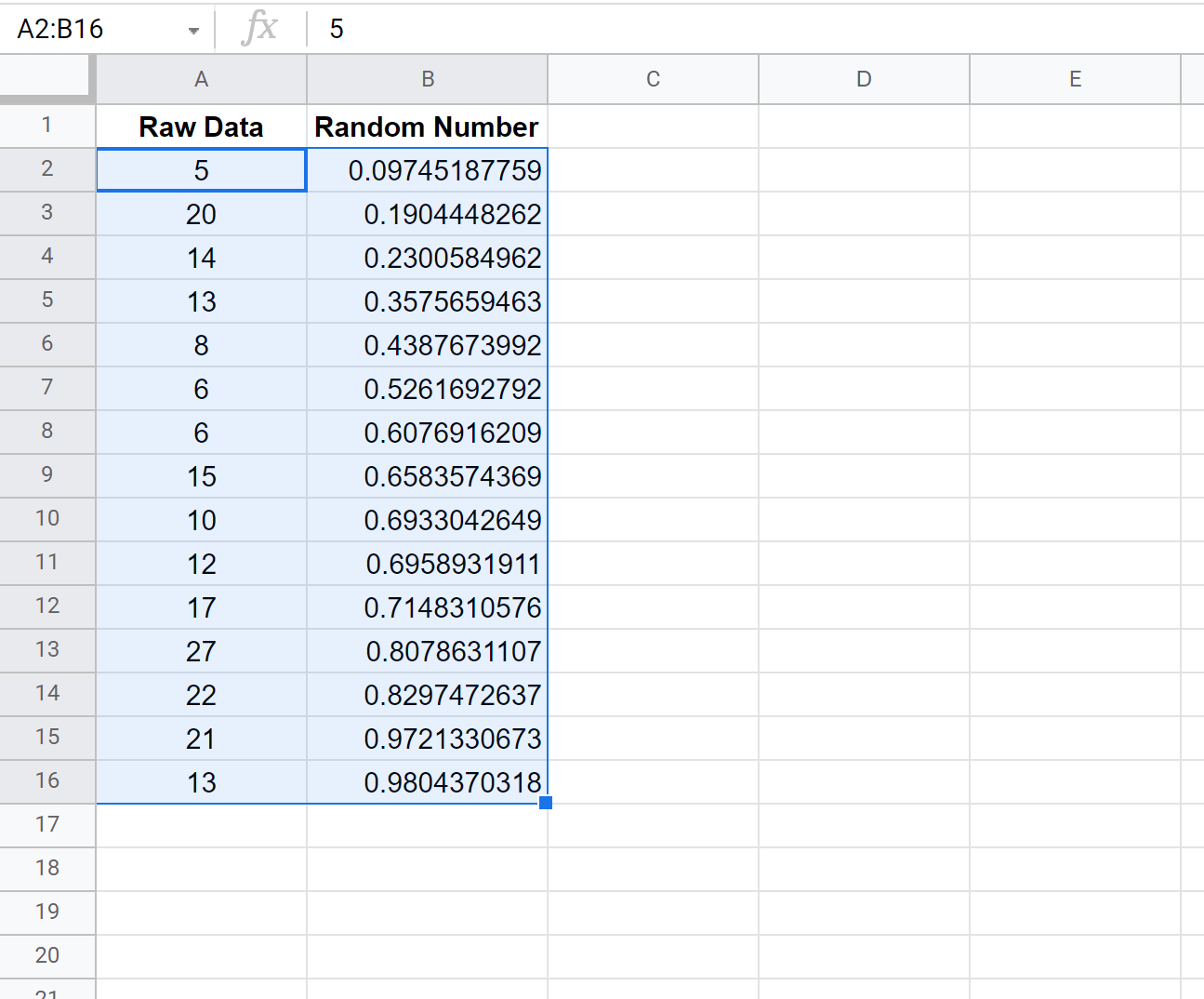This screenshot has width=1204, height=999.
Task: Click the select-all corner box
Action: coord(46,78)
